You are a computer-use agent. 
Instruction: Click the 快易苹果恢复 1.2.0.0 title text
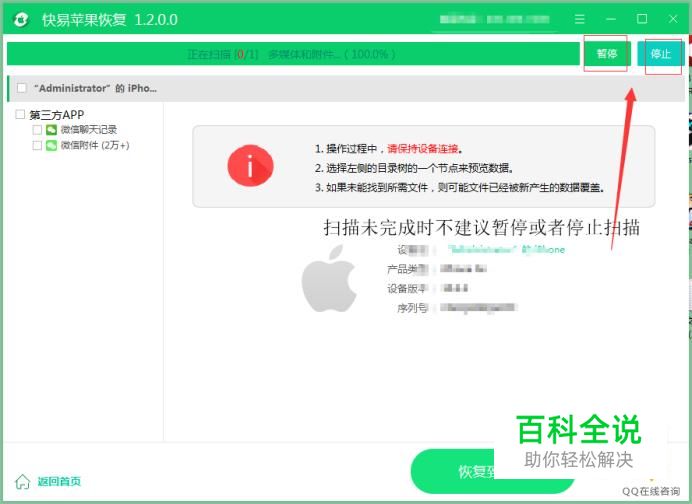coord(110,20)
